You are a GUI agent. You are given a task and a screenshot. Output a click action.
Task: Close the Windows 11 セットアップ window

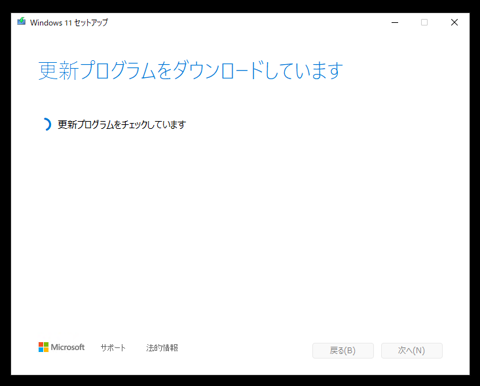454,22
